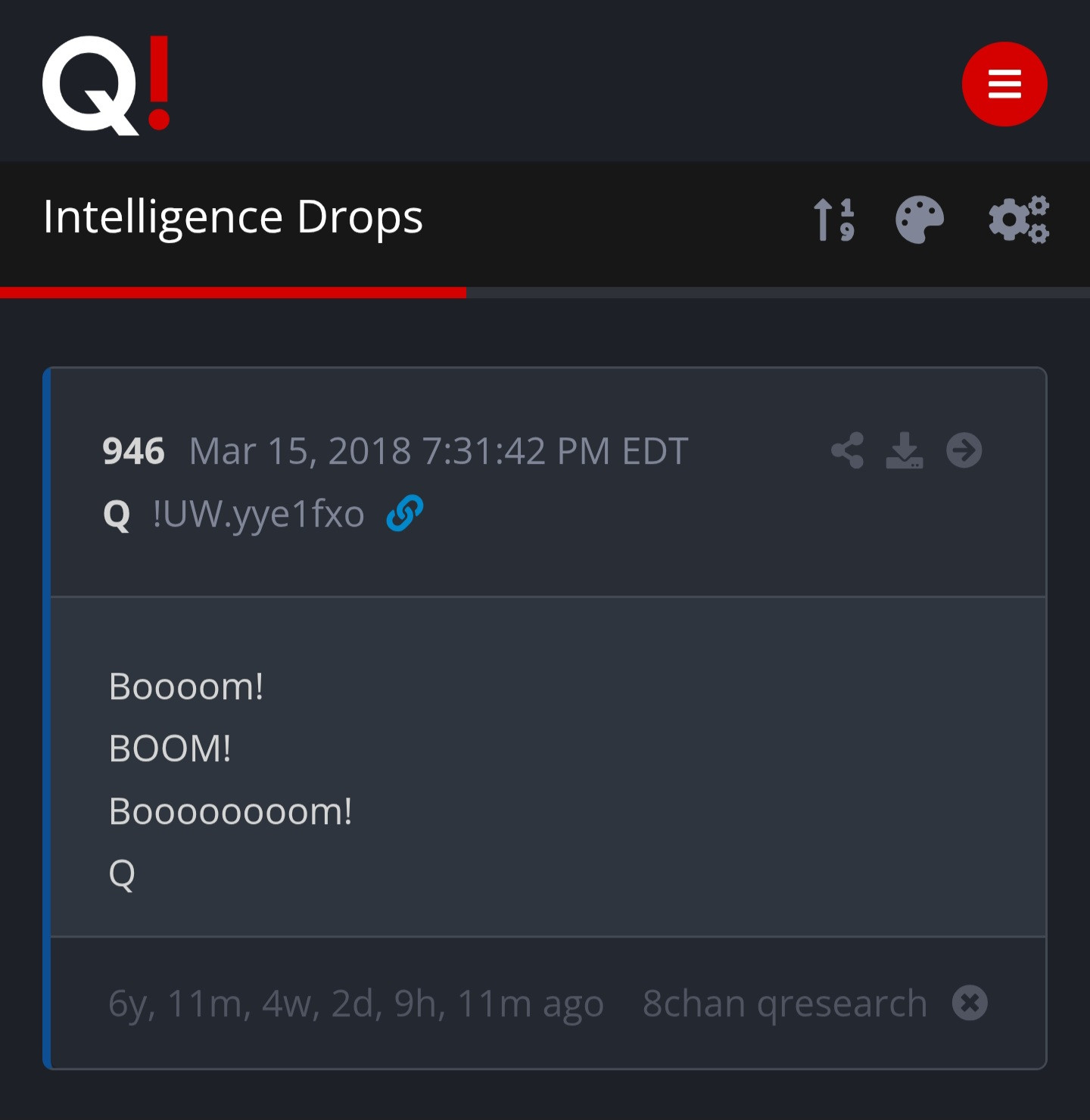This screenshot has width=1090, height=1120.
Task: Open the color theme palette
Action: pos(919,219)
